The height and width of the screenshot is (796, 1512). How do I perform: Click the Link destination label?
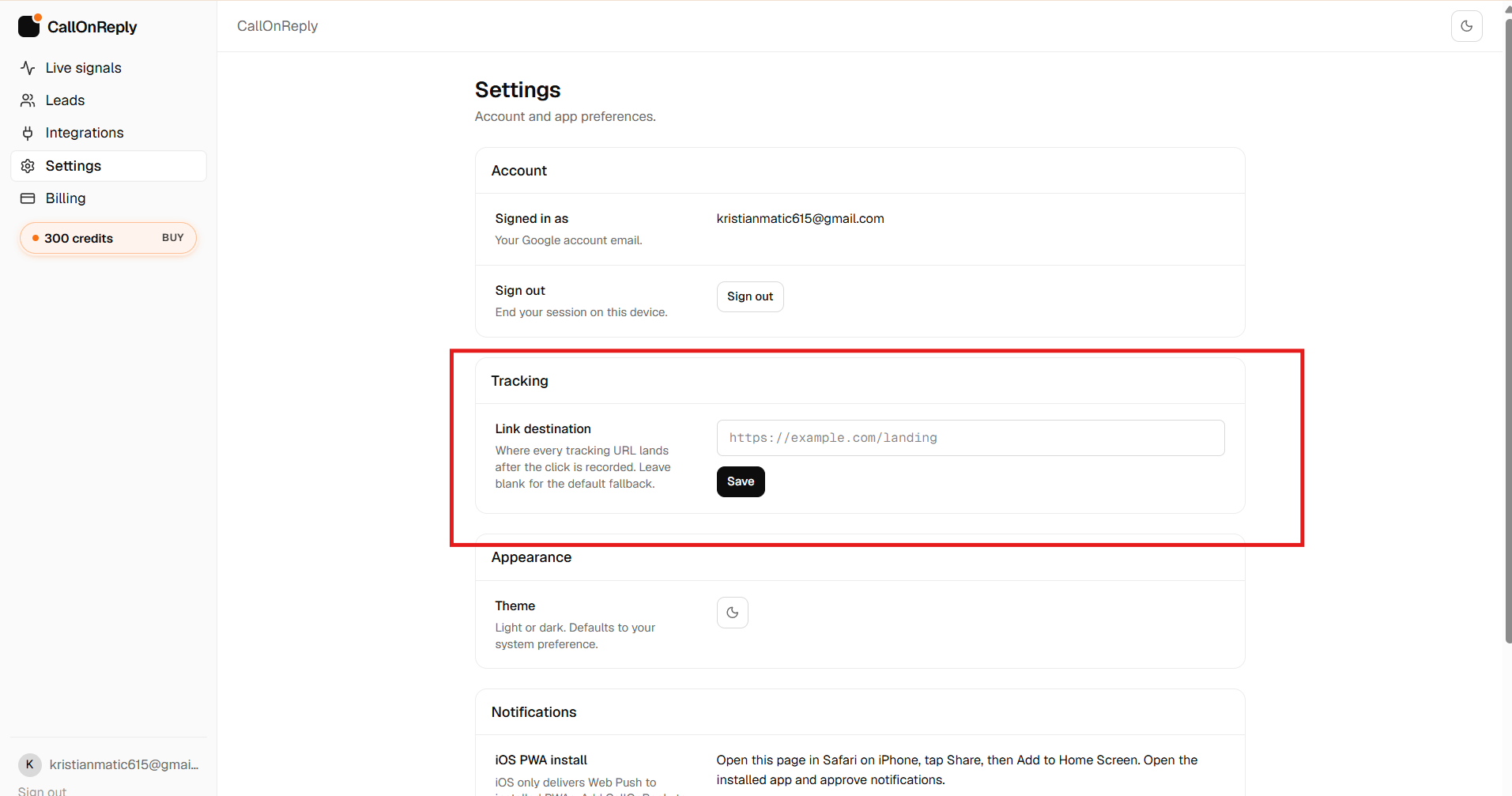pos(543,429)
